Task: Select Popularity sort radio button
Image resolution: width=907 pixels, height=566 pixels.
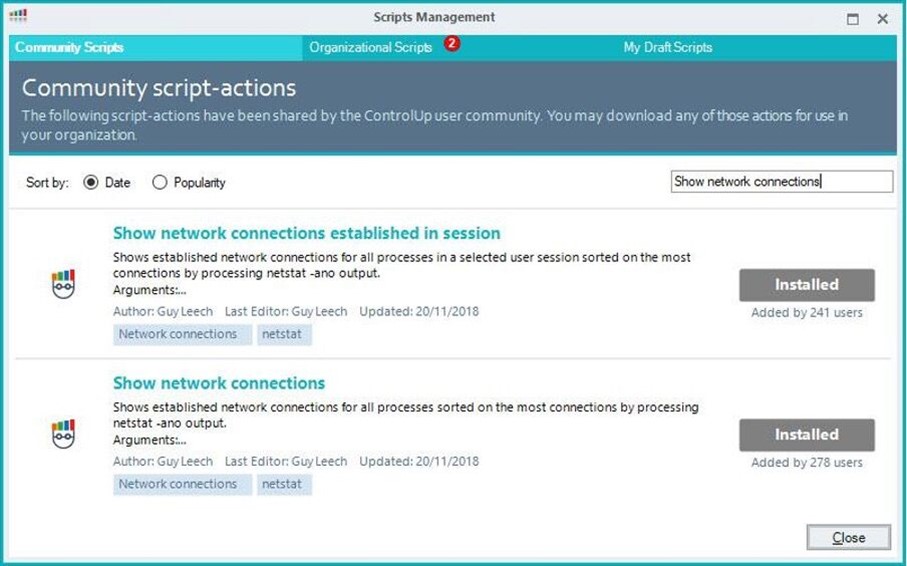Action: click(x=159, y=182)
